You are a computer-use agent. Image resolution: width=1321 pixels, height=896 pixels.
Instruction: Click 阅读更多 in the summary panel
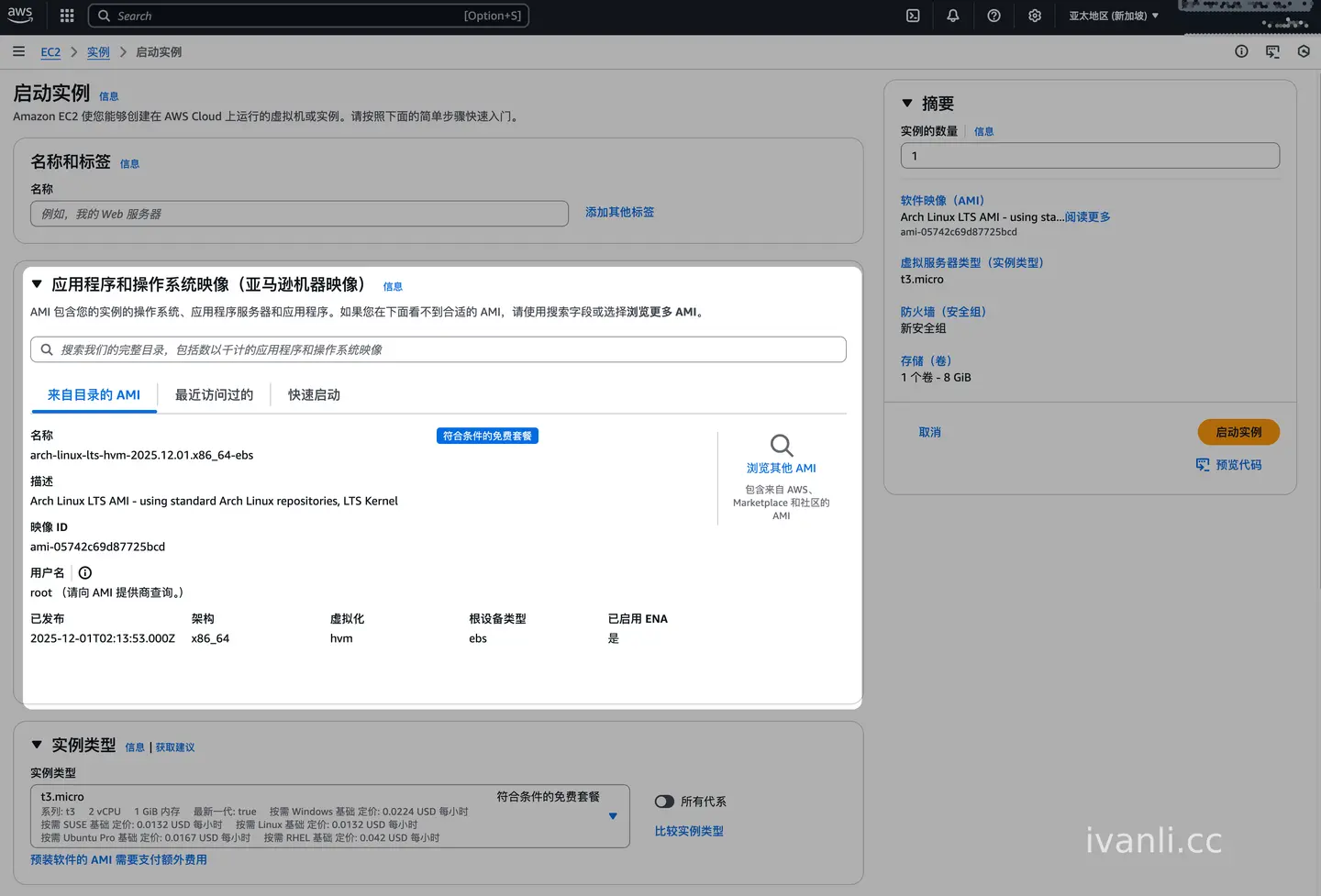(1087, 217)
